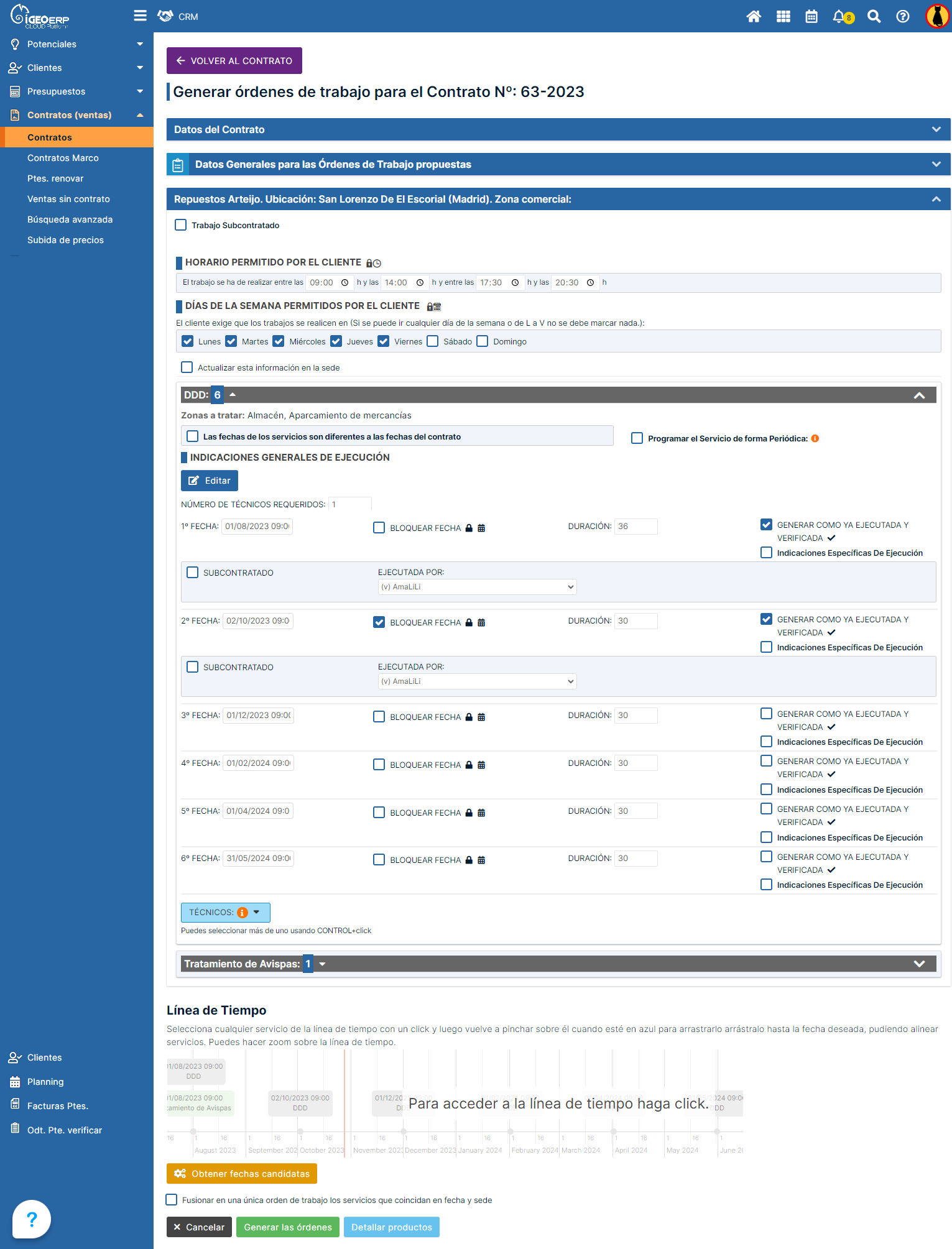This screenshot has width=952, height=1249.
Task: Click the home icon in top bar
Action: click(x=754, y=17)
